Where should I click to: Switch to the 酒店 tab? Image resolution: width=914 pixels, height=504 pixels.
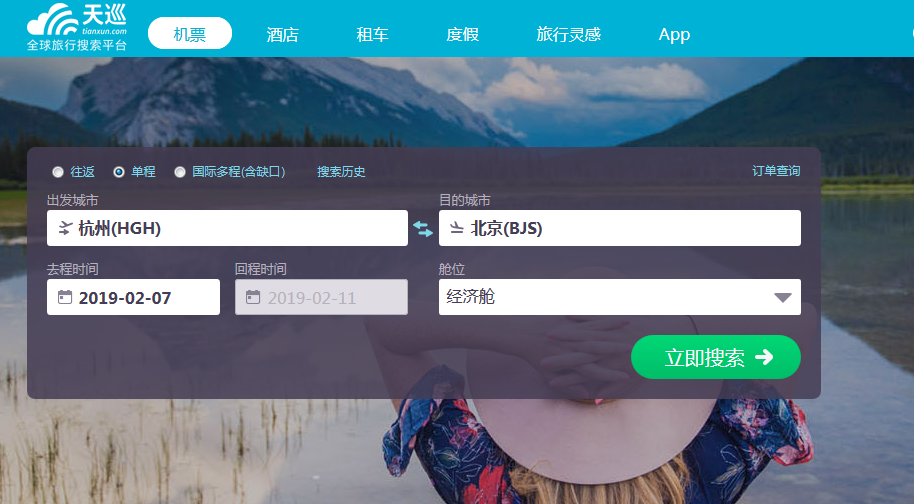point(283,34)
